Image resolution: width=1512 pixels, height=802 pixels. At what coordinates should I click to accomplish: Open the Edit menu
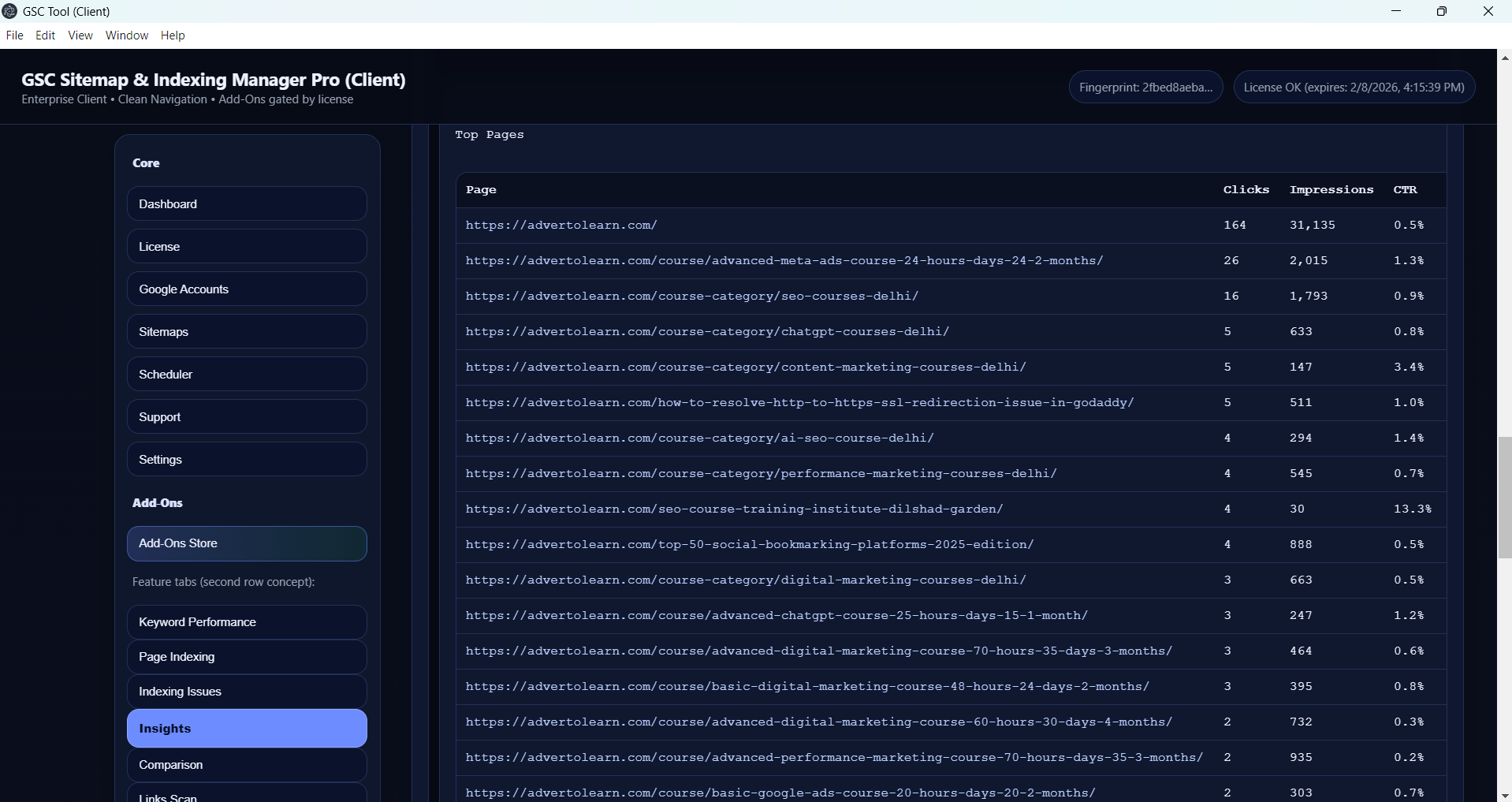[45, 35]
